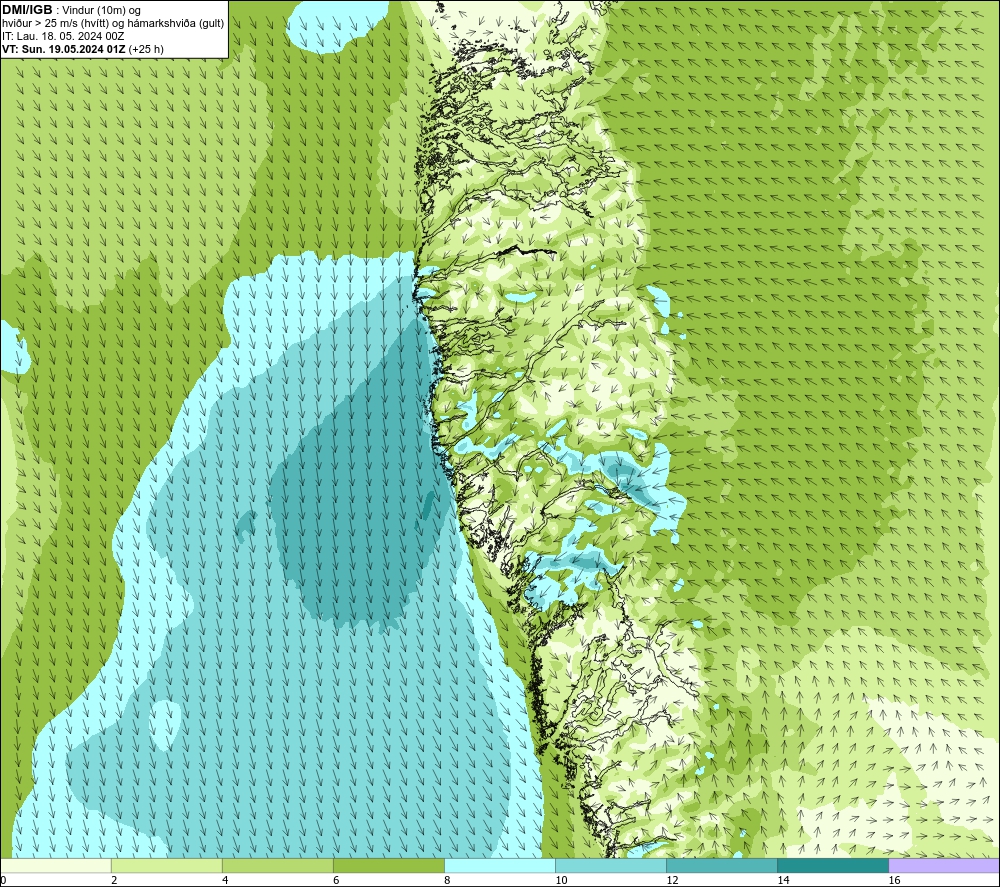
Task: Click the green 4–6 m/s scale swatch
Action: (x=277, y=865)
